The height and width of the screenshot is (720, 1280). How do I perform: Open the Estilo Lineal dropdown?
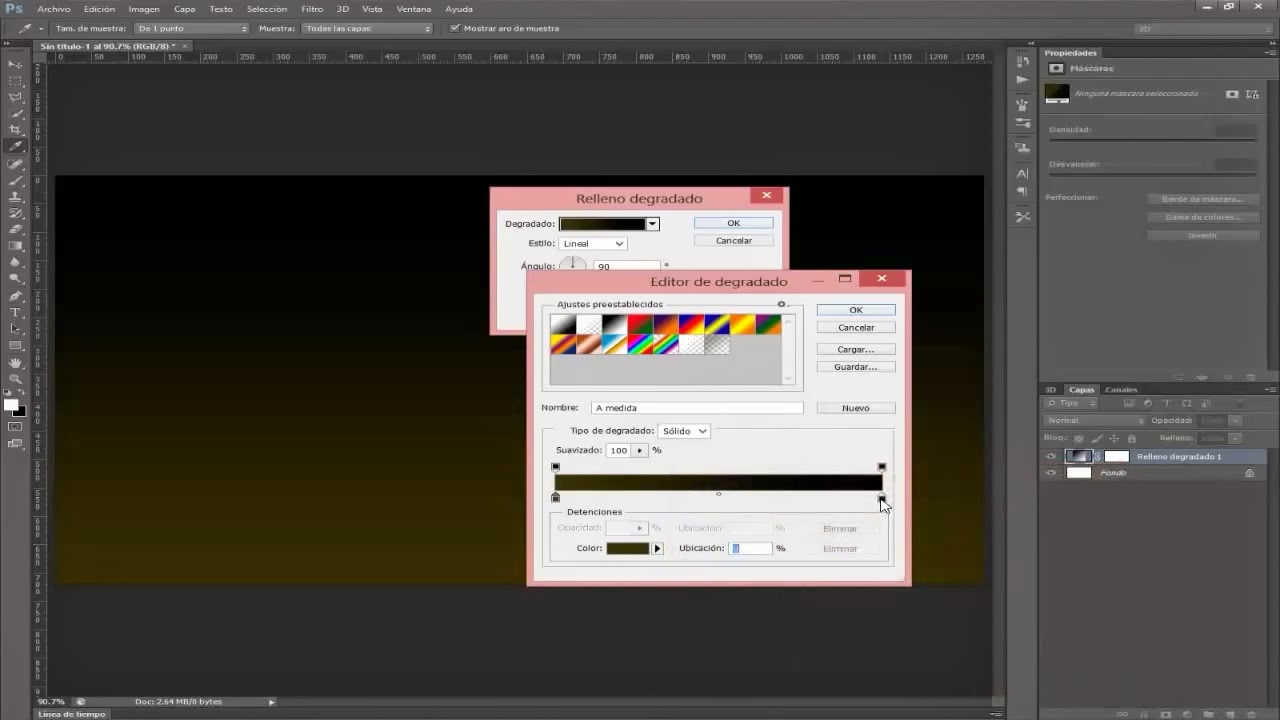click(x=593, y=243)
